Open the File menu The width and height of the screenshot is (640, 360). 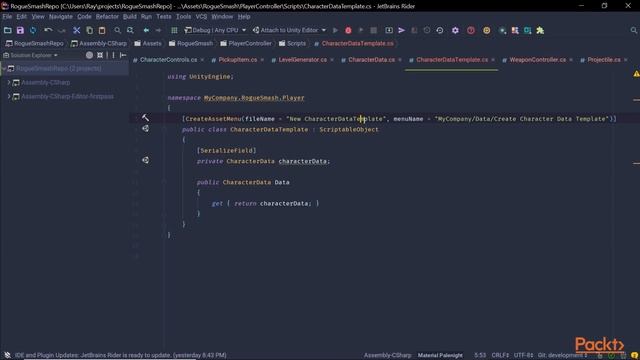click(x=7, y=17)
